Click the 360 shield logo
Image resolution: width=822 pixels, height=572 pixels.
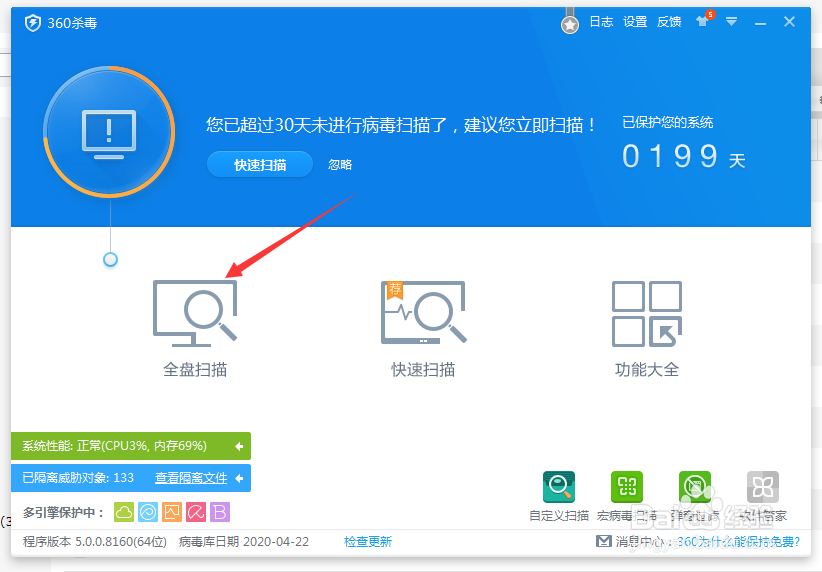click(33, 23)
